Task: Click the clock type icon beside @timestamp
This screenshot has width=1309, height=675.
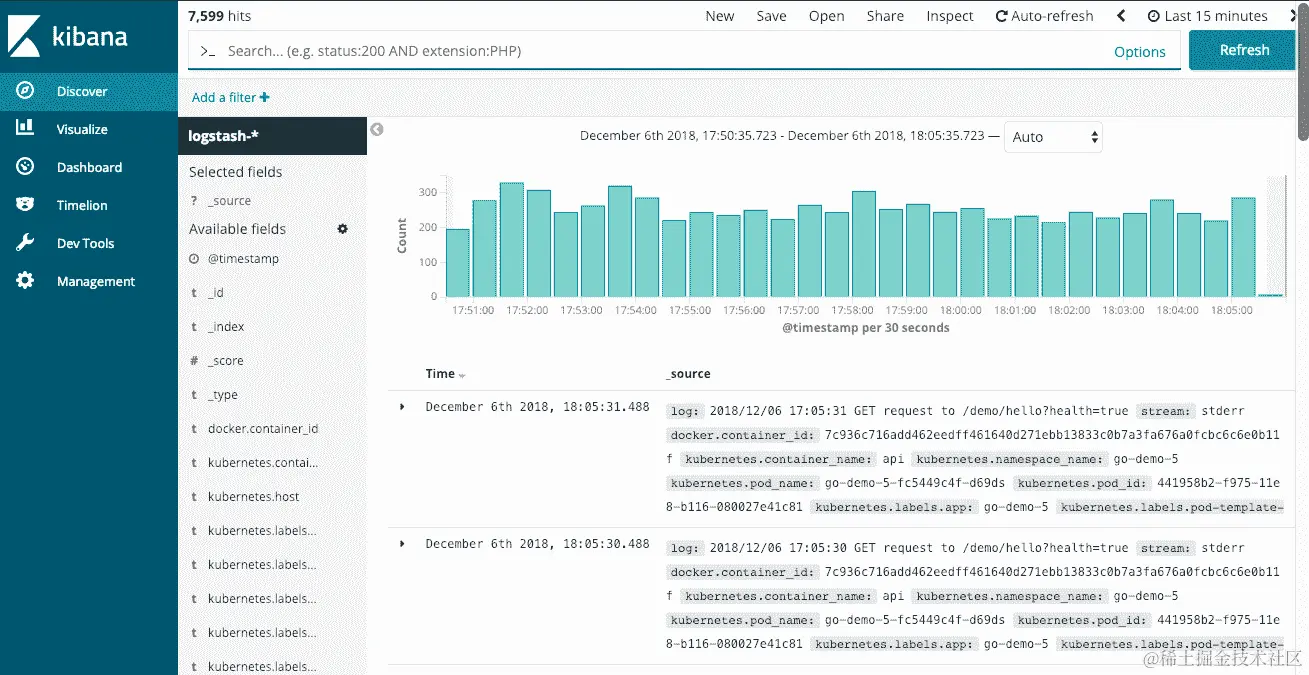Action: pyautogui.click(x=194, y=259)
